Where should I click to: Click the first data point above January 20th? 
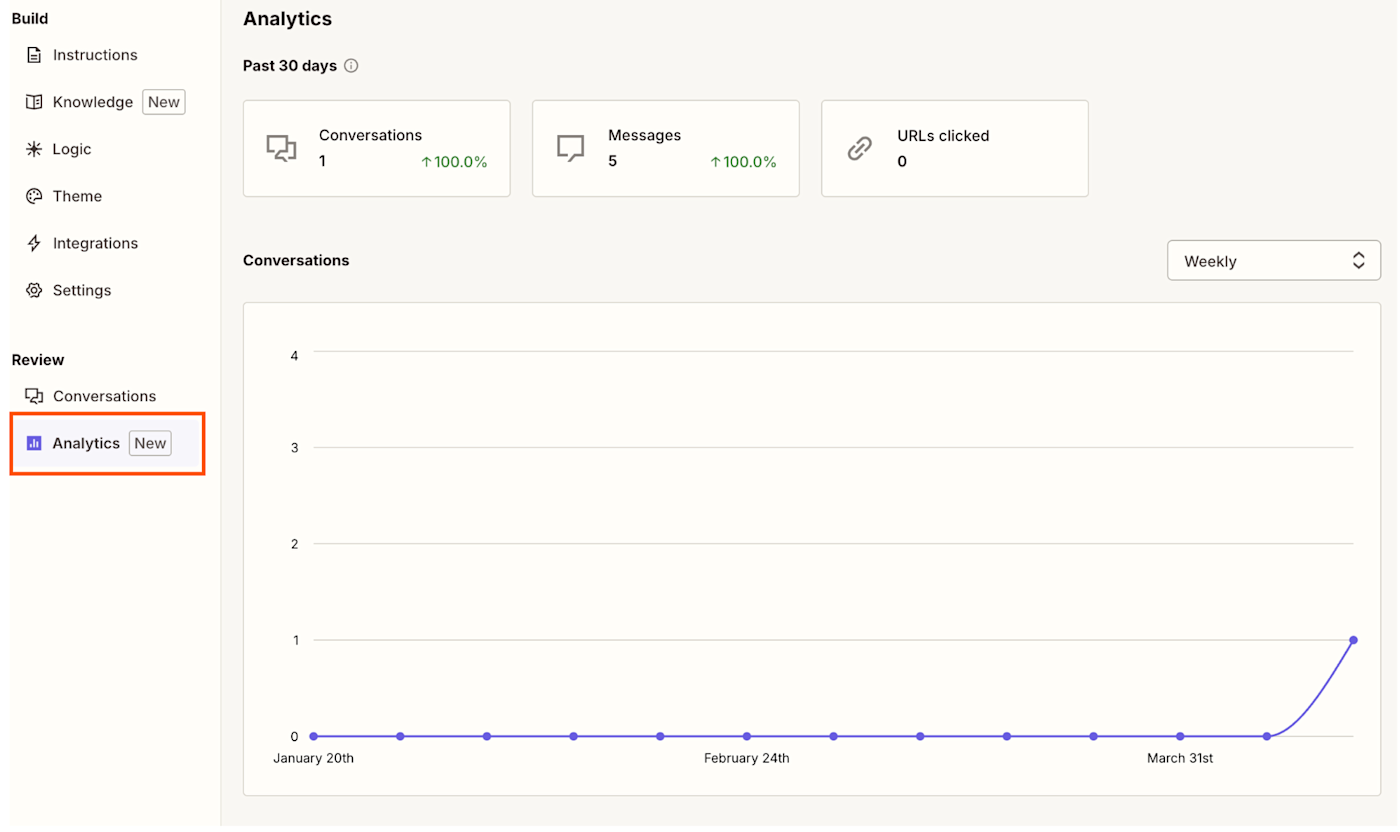coord(313,736)
